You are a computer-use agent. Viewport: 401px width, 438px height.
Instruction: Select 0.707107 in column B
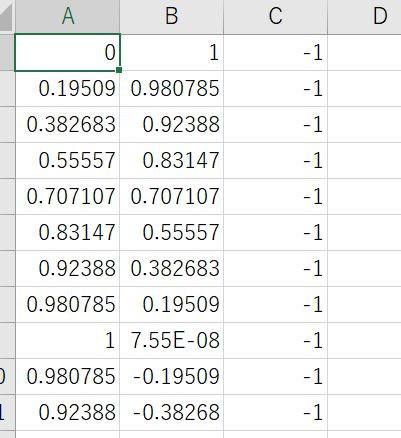click(x=171, y=197)
